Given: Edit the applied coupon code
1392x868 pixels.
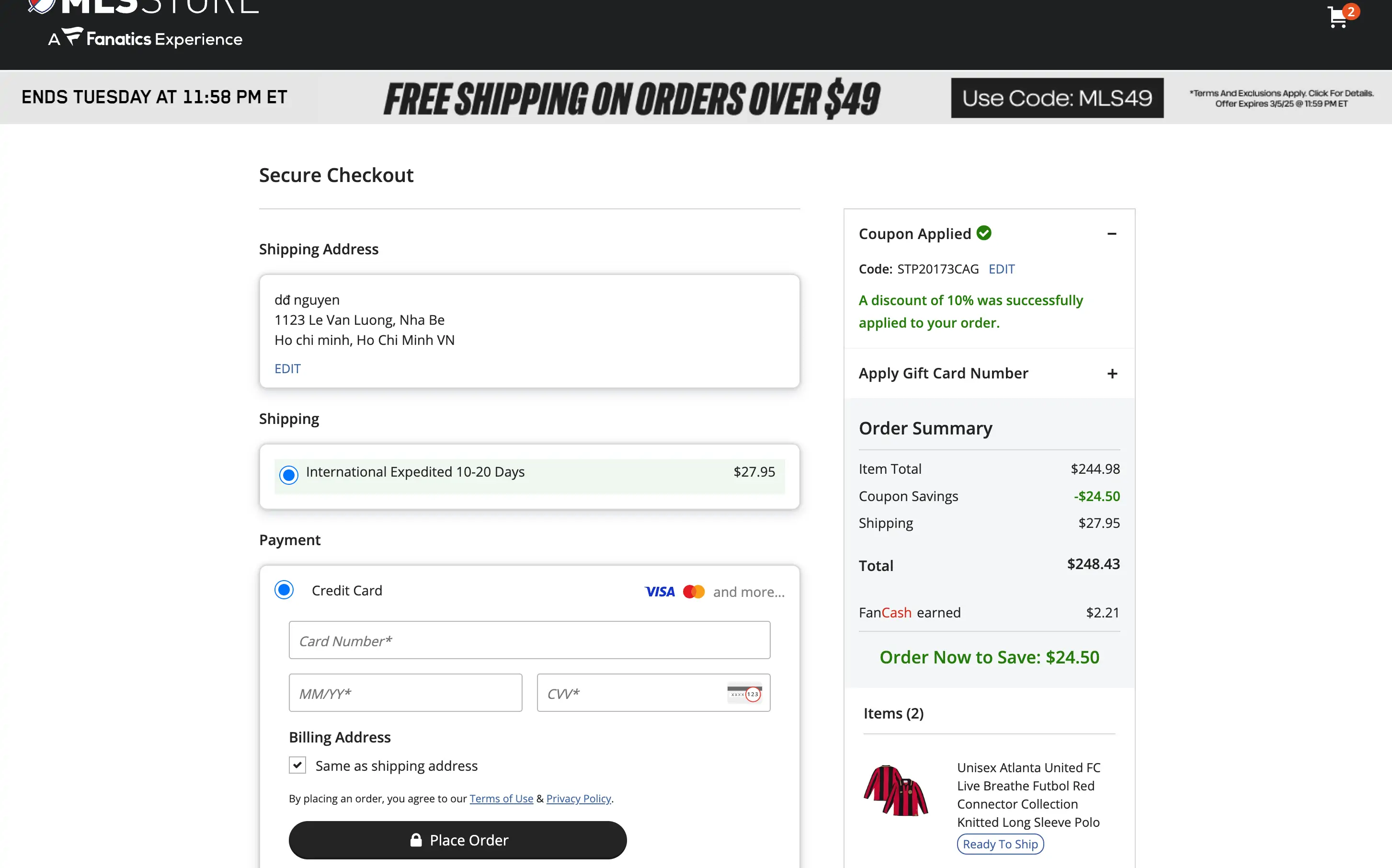Looking at the screenshot, I should 1001,269.
